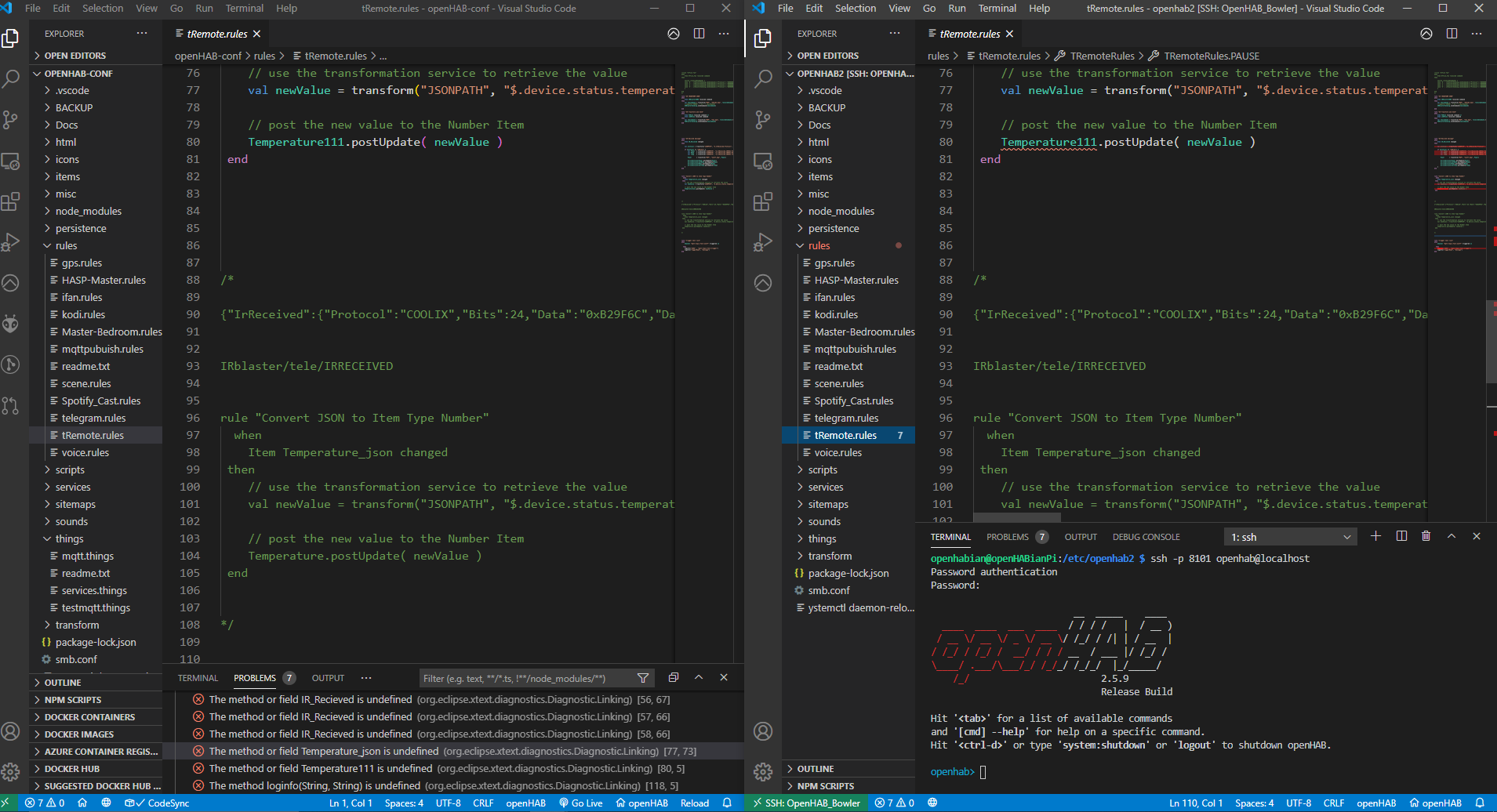Viewport: 1497px width, 812px height.
Task: Click the trash icon to kill the ssh terminal
Action: pyautogui.click(x=1426, y=536)
